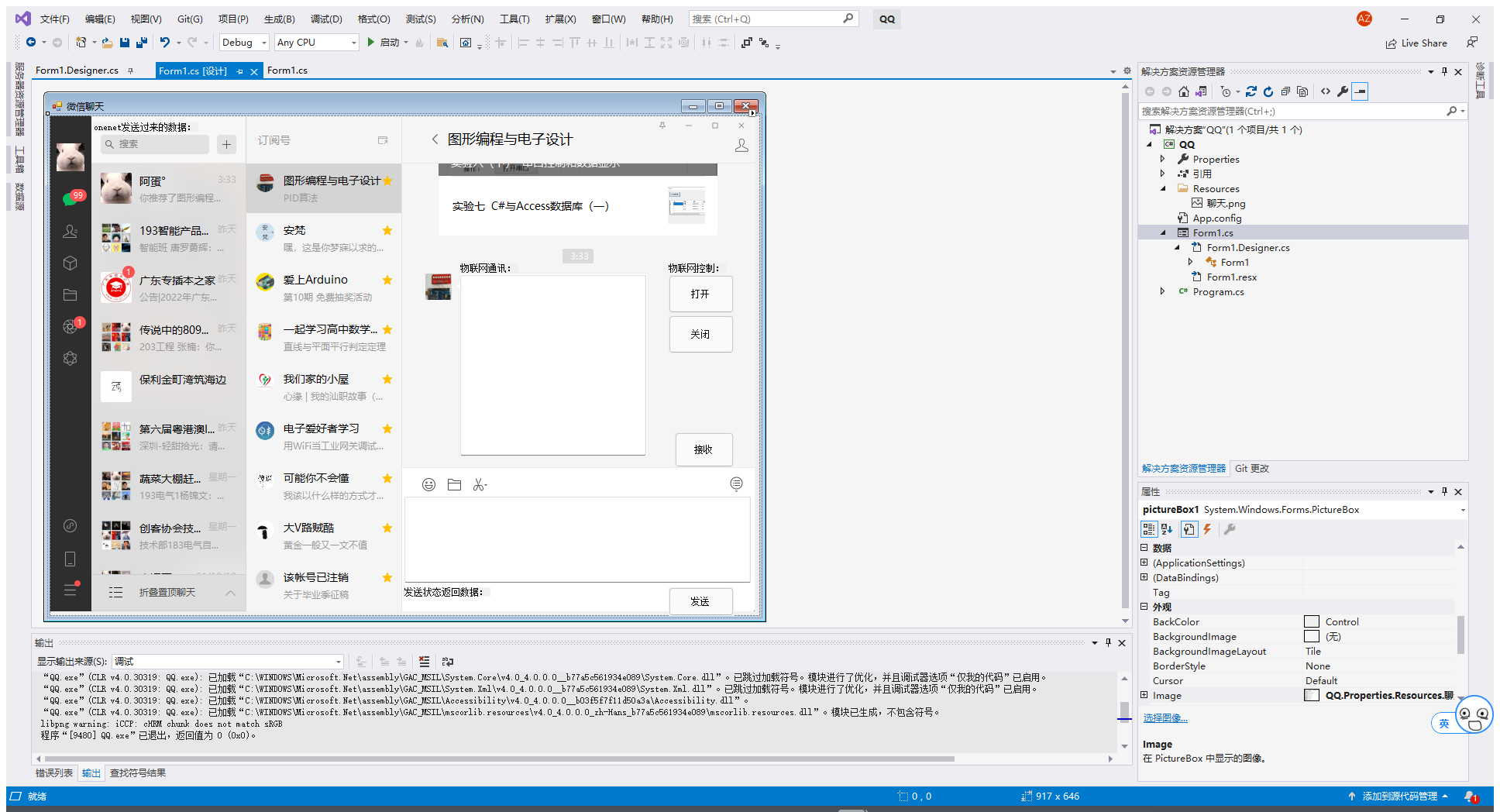The width and height of the screenshot is (1500, 812).
Task: Open Live Share
Action: (x=1416, y=43)
